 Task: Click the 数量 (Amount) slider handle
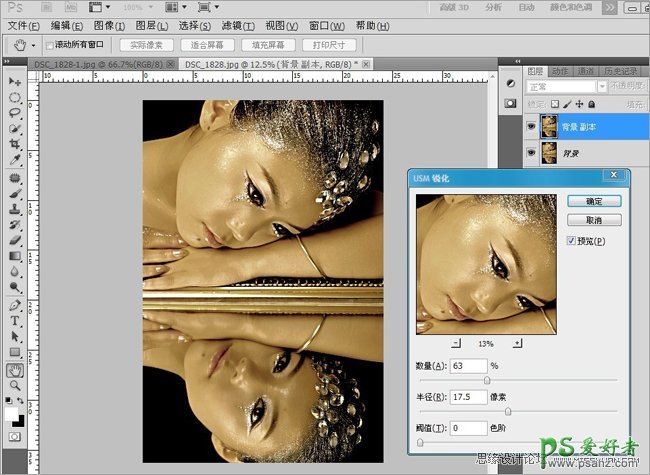coord(487,380)
